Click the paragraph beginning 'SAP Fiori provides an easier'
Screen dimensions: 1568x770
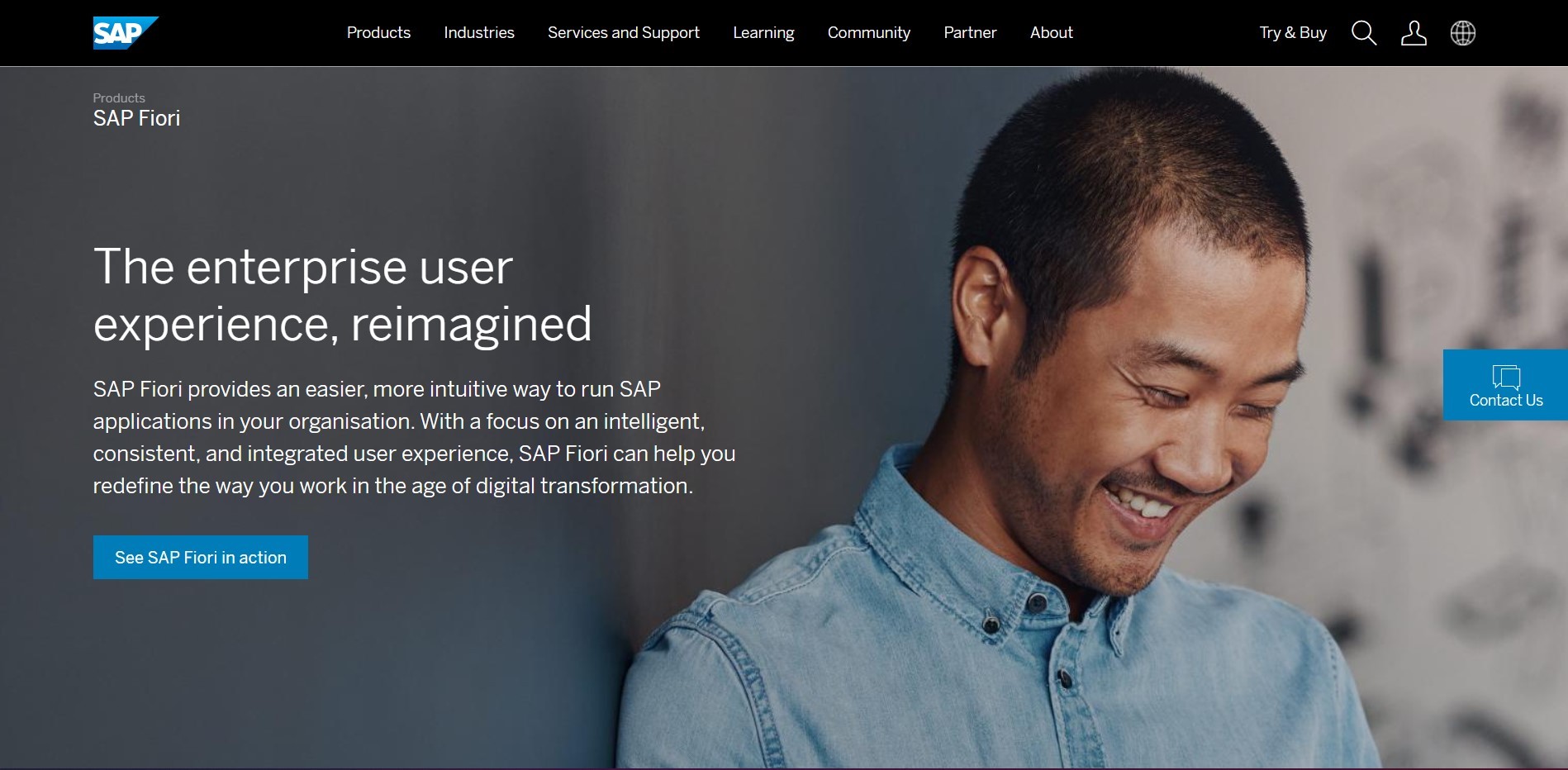tap(414, 437)
